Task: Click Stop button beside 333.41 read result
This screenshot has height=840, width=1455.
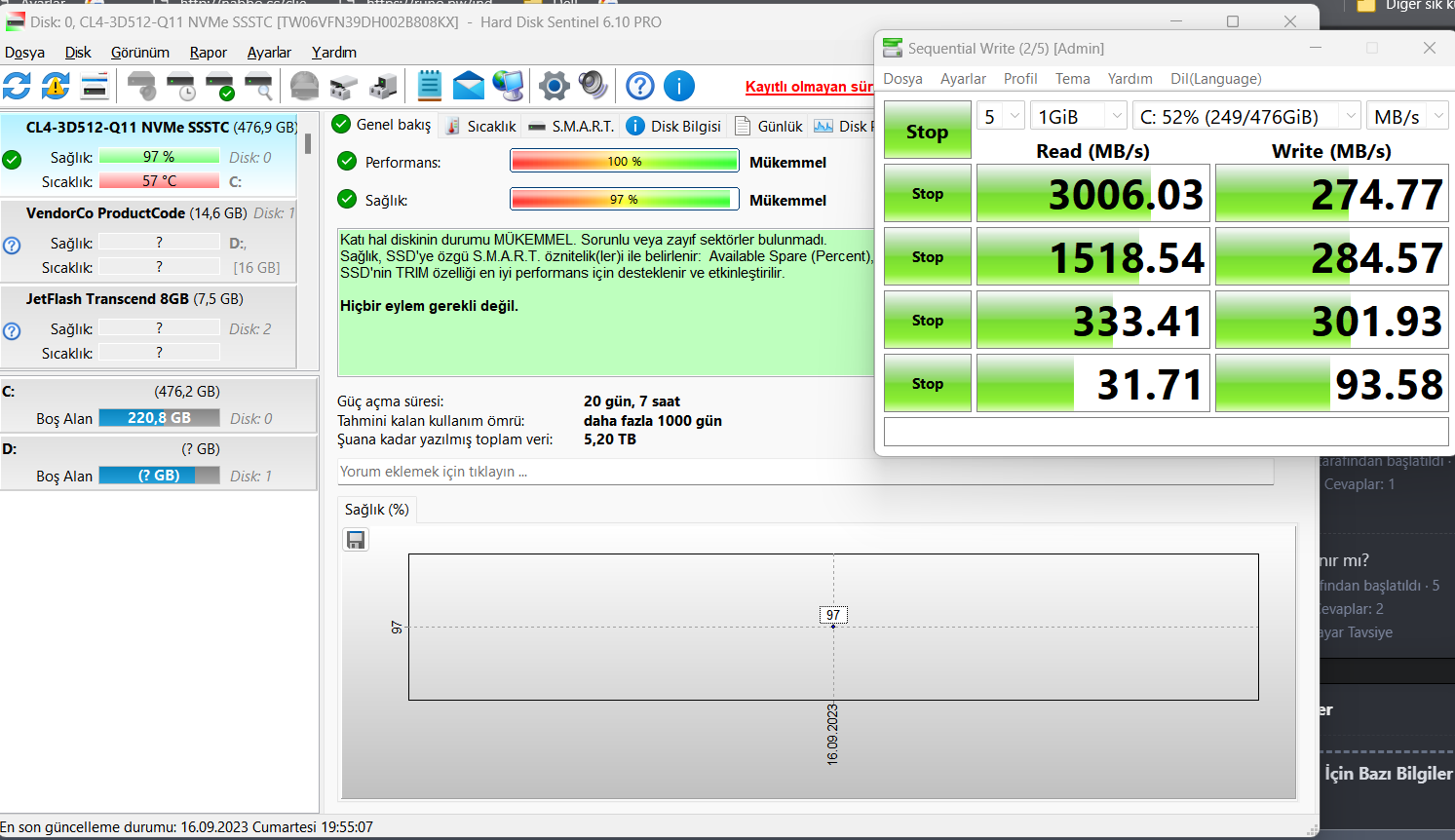Action: click(927, 320)
